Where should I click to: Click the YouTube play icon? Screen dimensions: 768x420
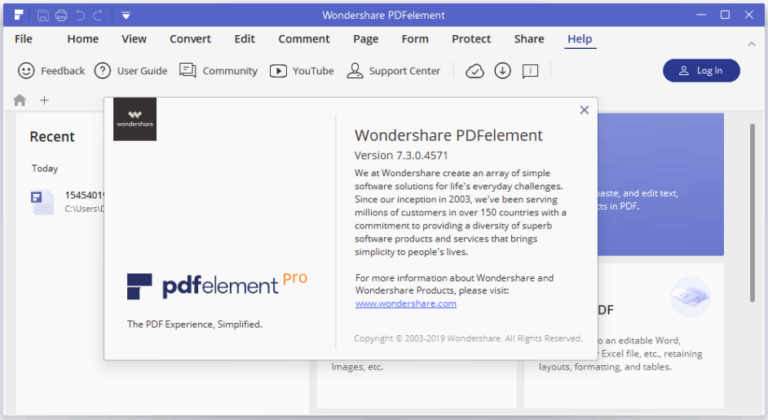pos(278,71)
